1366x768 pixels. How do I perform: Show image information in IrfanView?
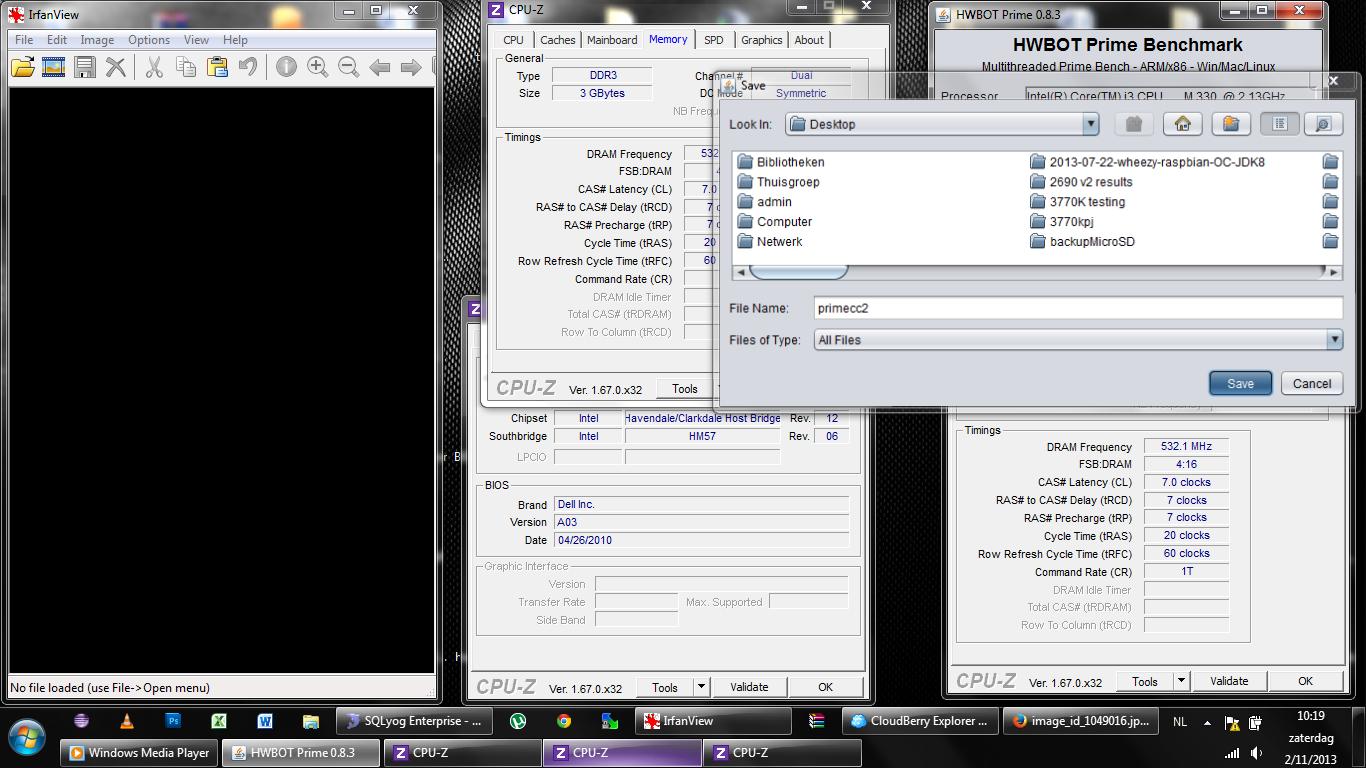(286, 67)
